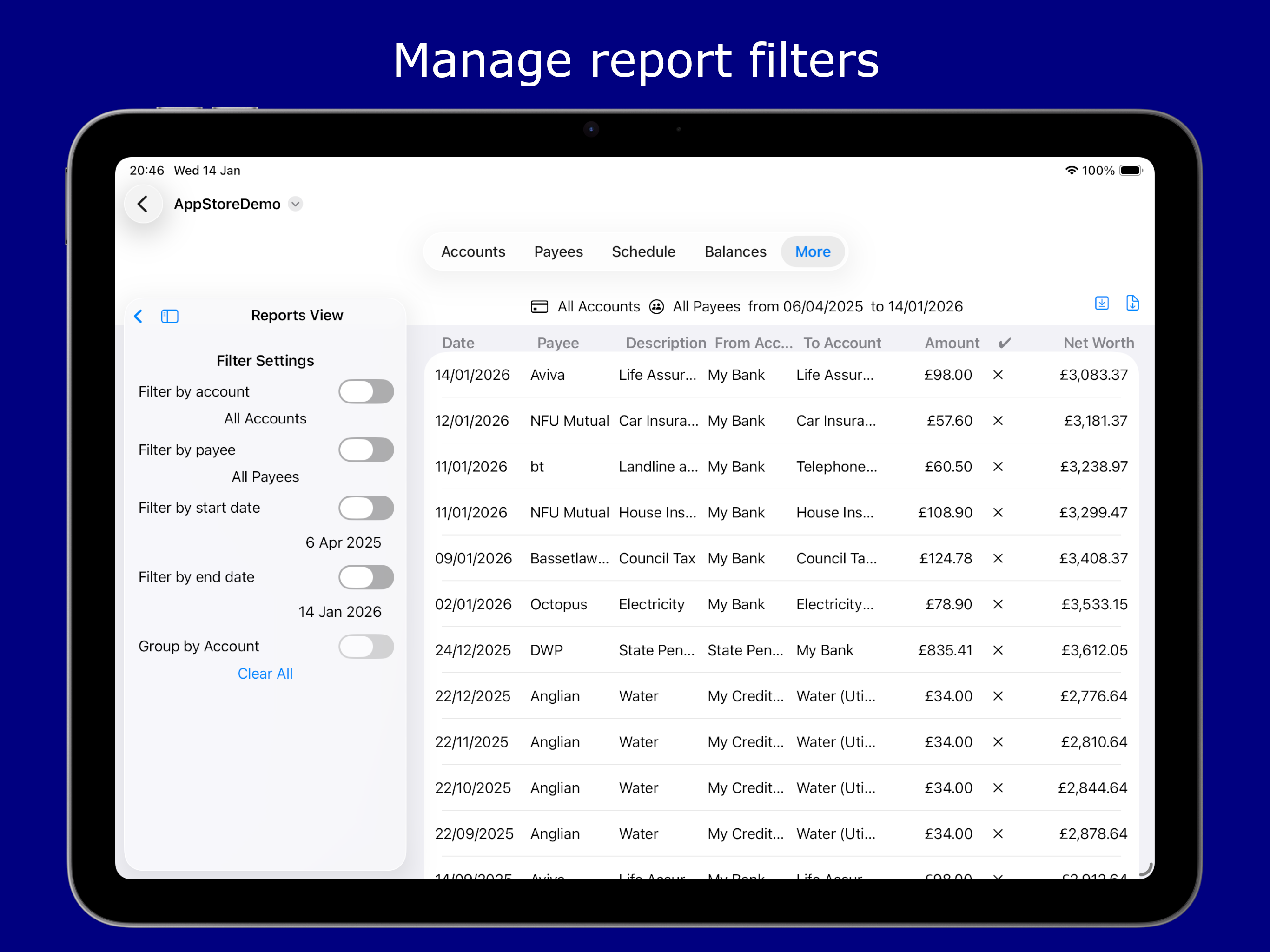Image resolution: width=1270 pixels, height=952 pixels.
Task: Click the date 12/01/2026
Action: click(x=472, y=421)
